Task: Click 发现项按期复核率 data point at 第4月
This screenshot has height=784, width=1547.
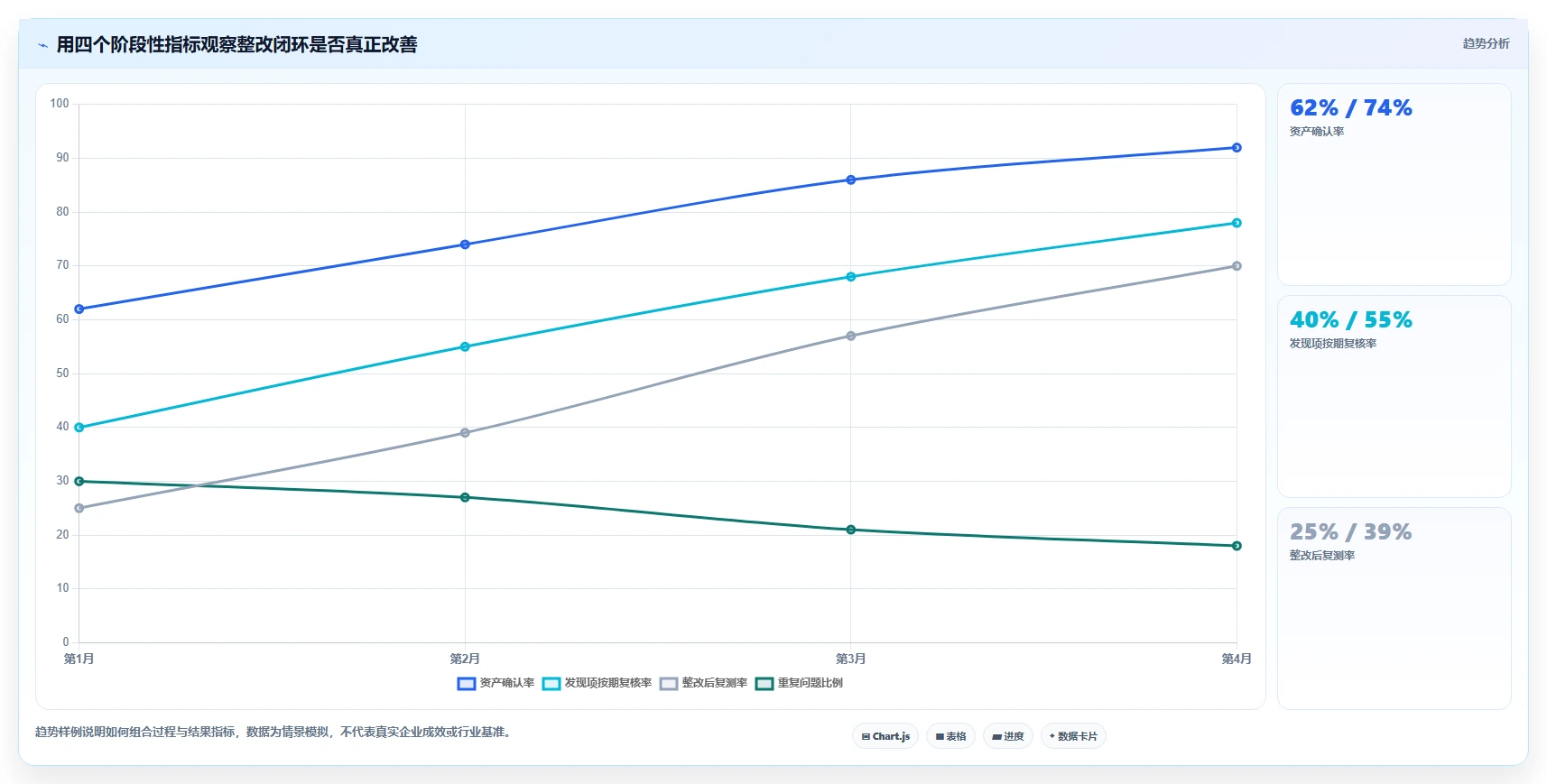Action: coord(1237,223)
